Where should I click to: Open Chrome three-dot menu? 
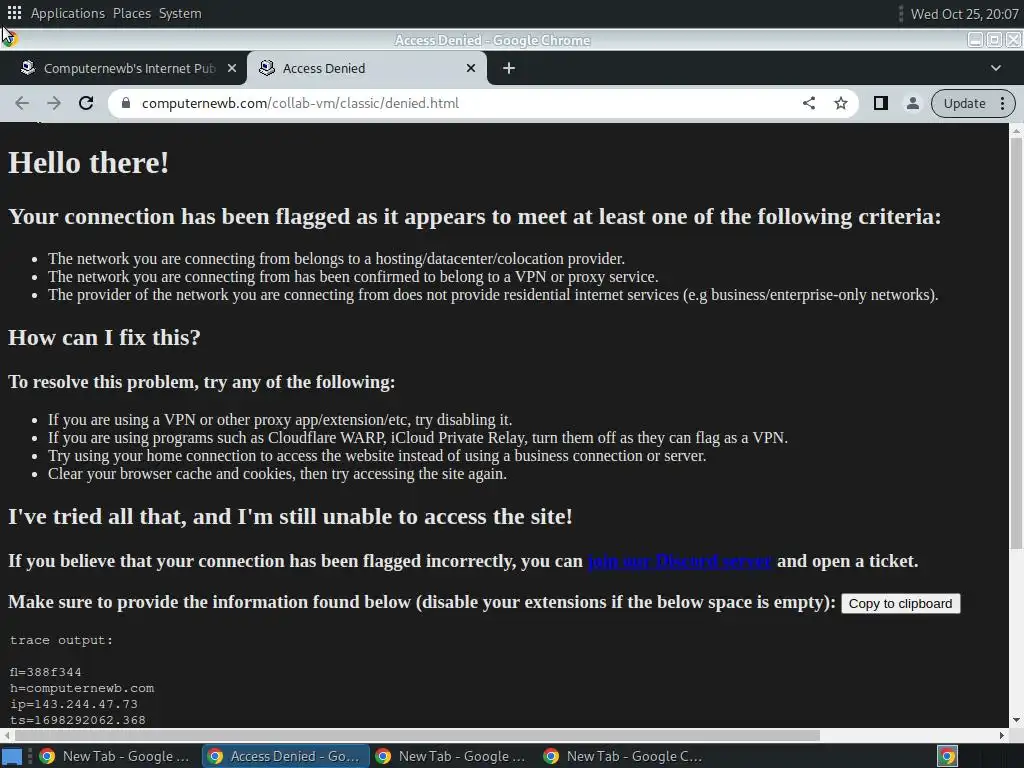(1002, 103)
